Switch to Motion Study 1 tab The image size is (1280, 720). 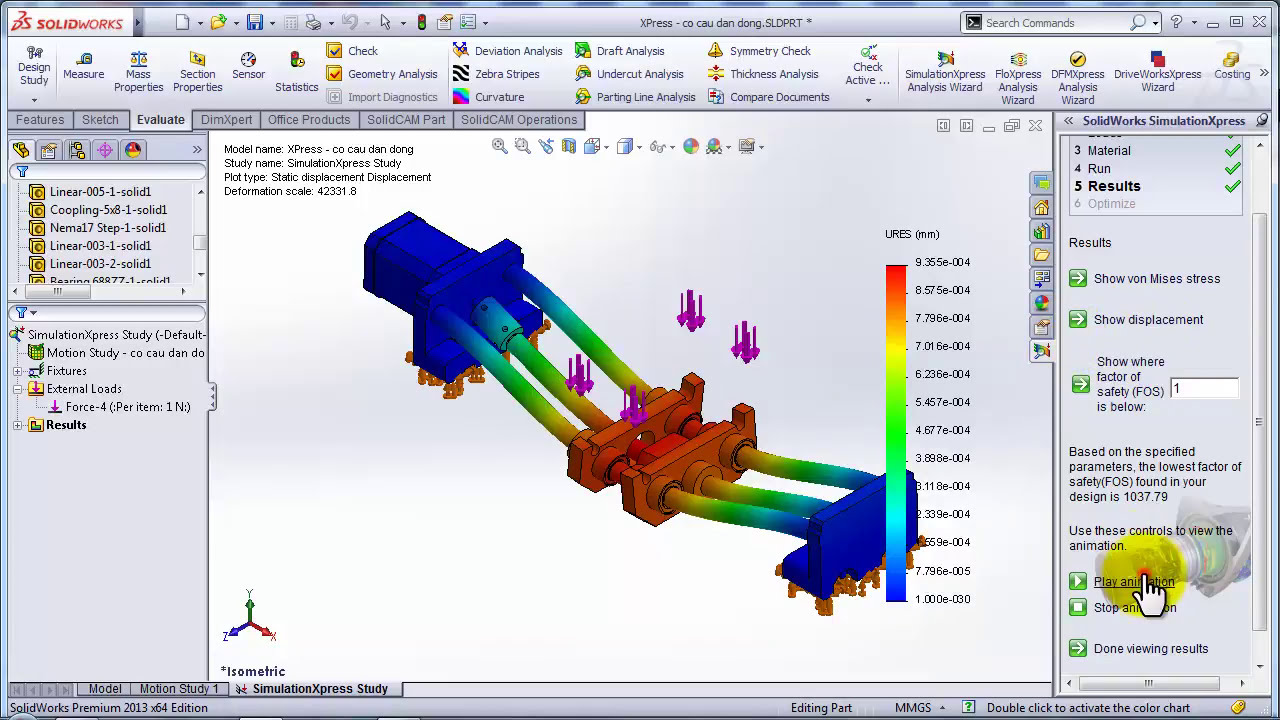coord(179,689)
